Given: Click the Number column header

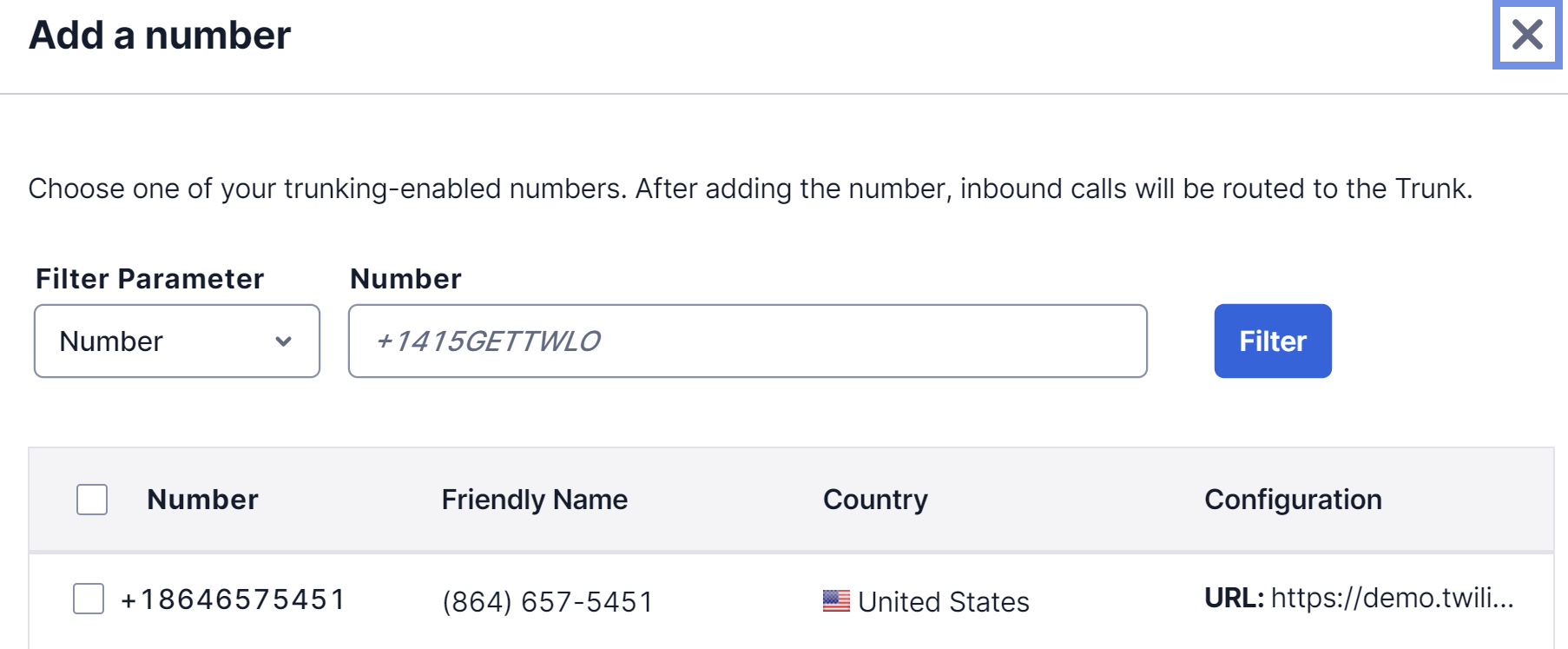Looking at the screenshot, I should point(202,500).
